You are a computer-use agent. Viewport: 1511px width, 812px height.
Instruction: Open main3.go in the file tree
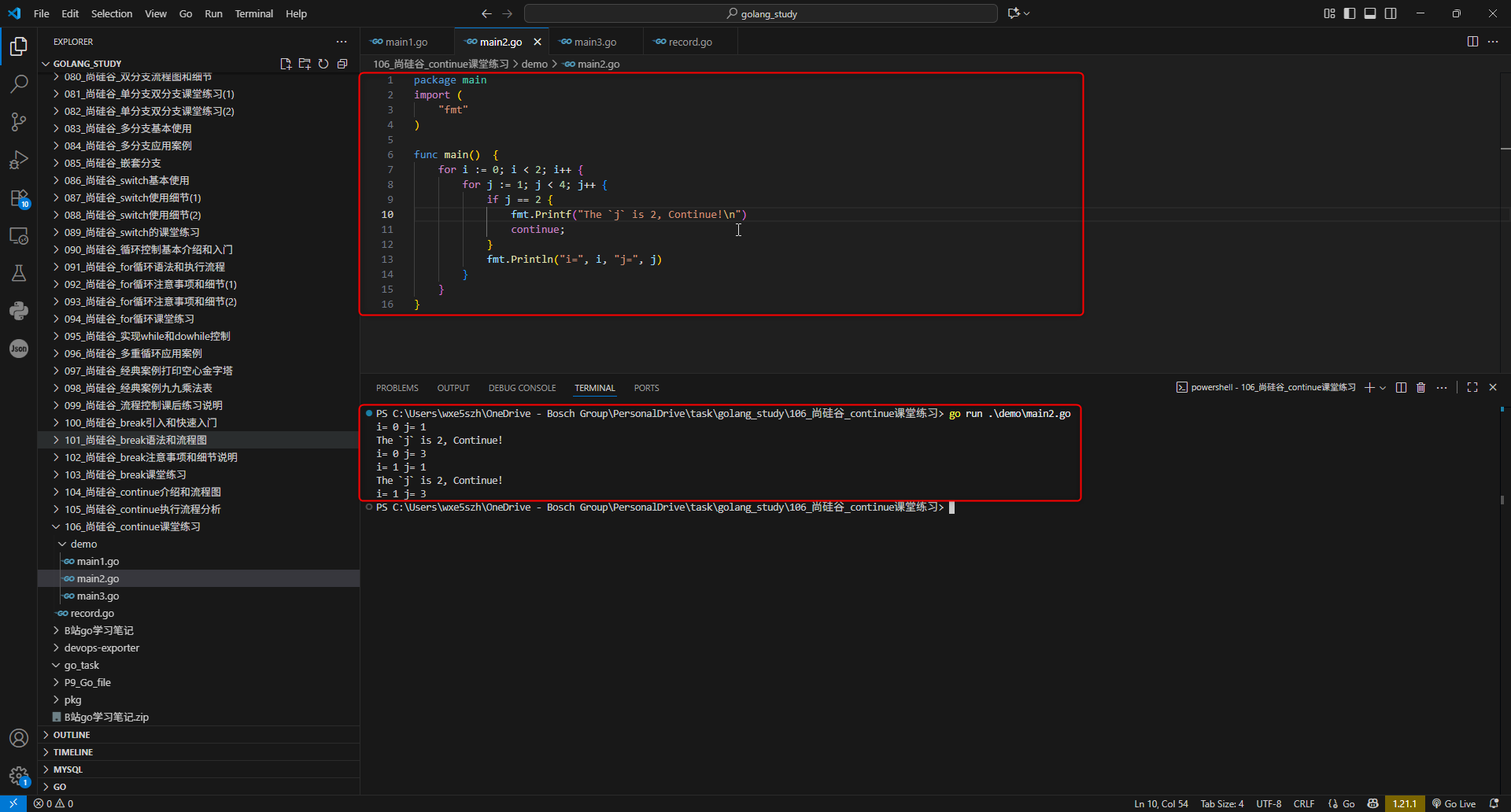98,596
